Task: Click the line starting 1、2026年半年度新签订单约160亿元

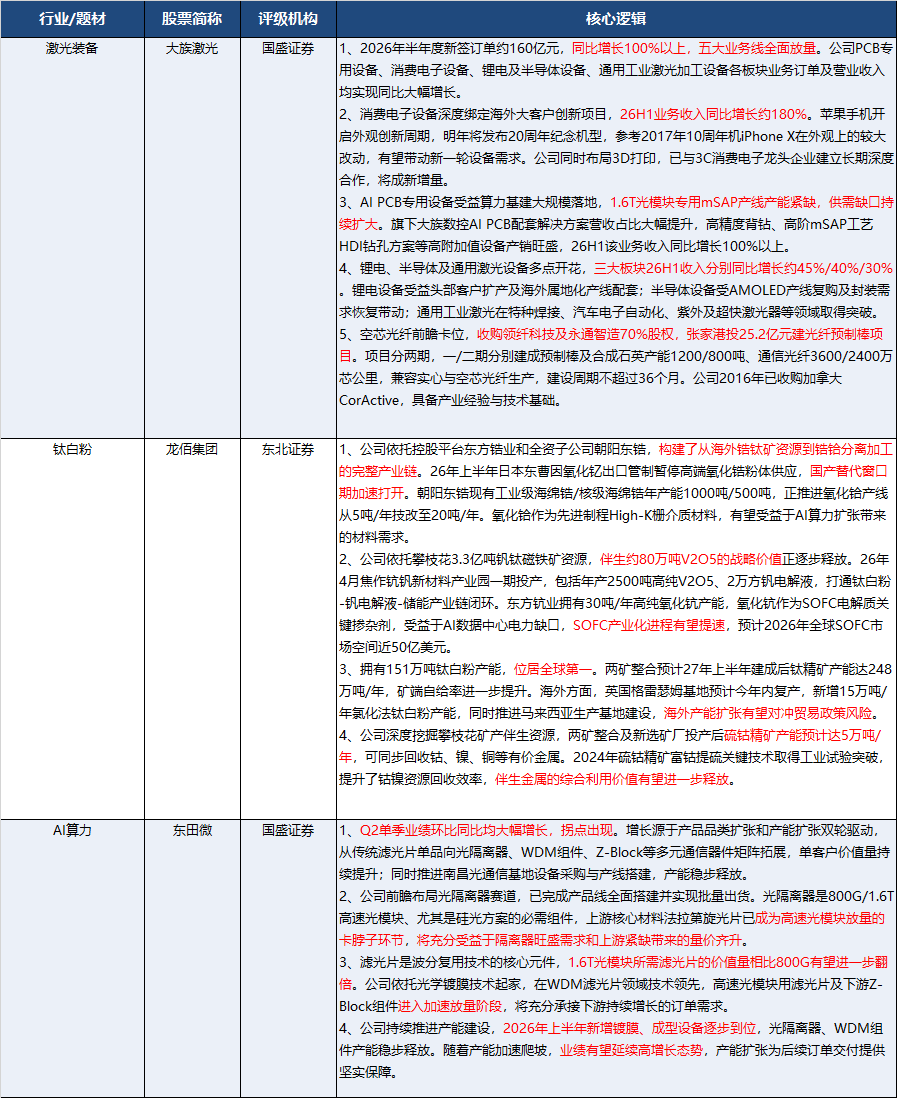Action: (x=616, y=48)
